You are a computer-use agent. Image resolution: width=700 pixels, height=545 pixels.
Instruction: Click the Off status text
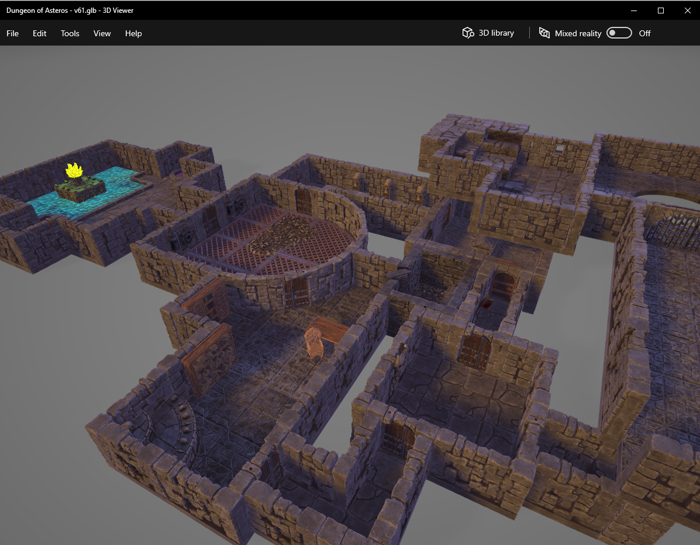[644, 33]
